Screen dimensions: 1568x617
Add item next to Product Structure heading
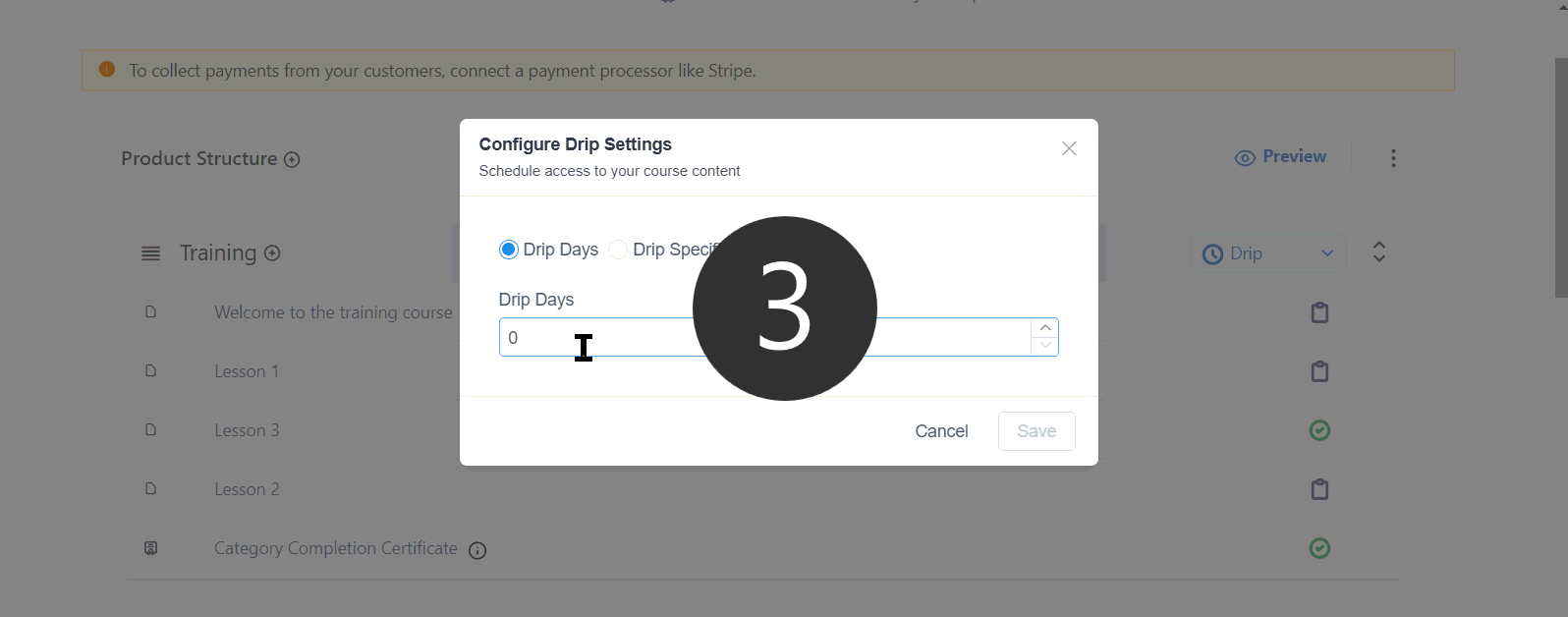[x=292, y=159]
